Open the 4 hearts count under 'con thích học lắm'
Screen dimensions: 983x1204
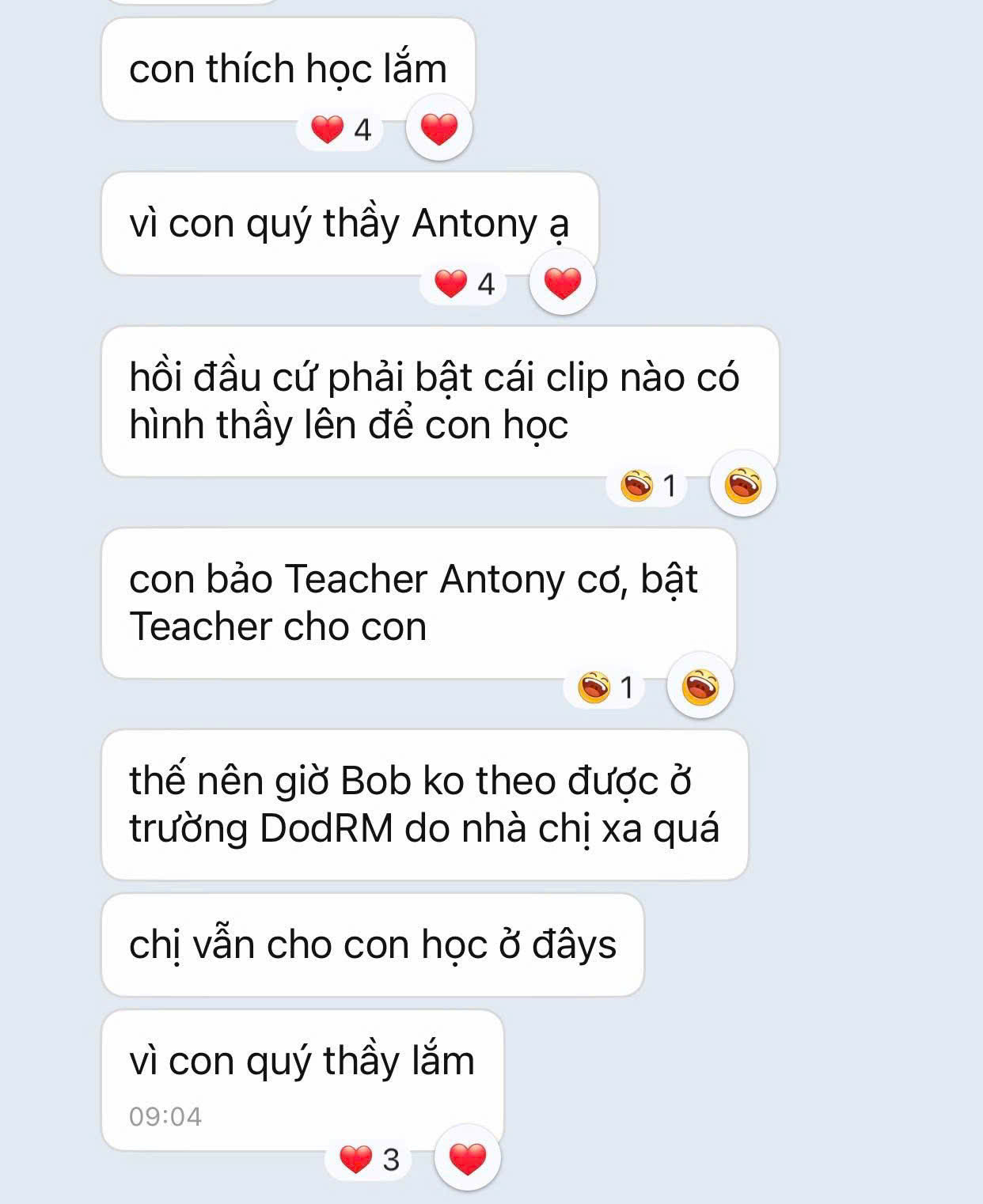pos(341,129)
